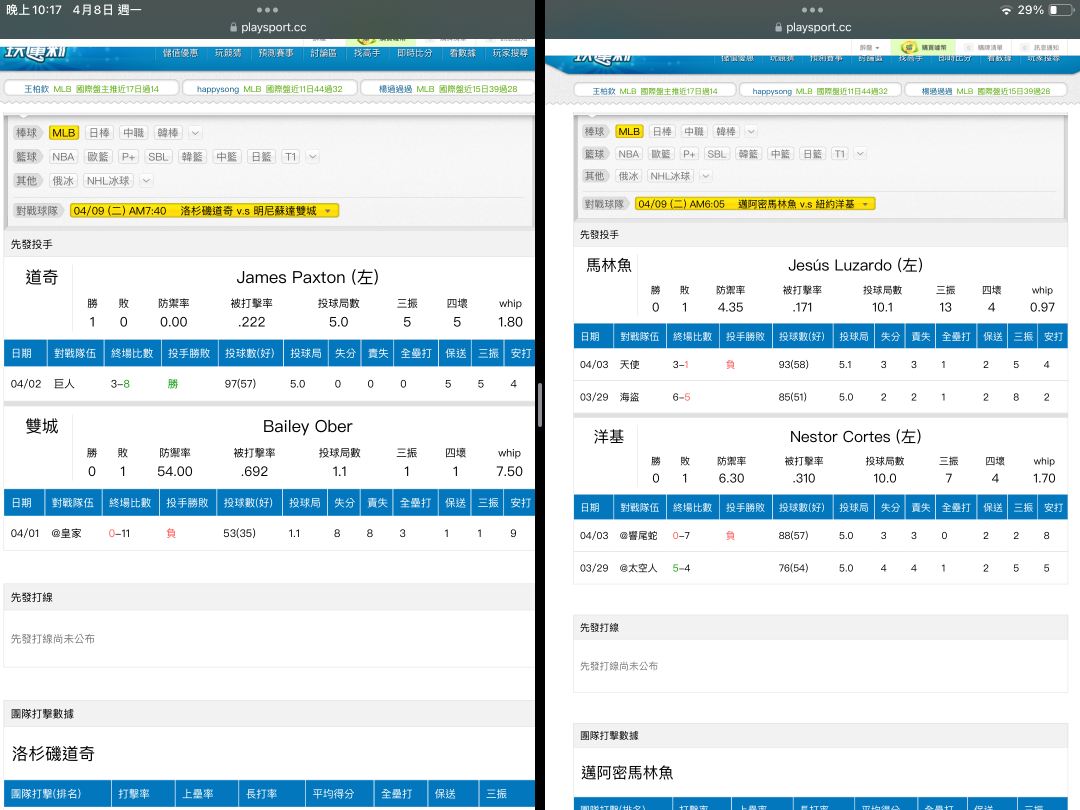Expand other leagues chevron in left window
This screenshot has height=810, width=1080.
coord(146,181)
